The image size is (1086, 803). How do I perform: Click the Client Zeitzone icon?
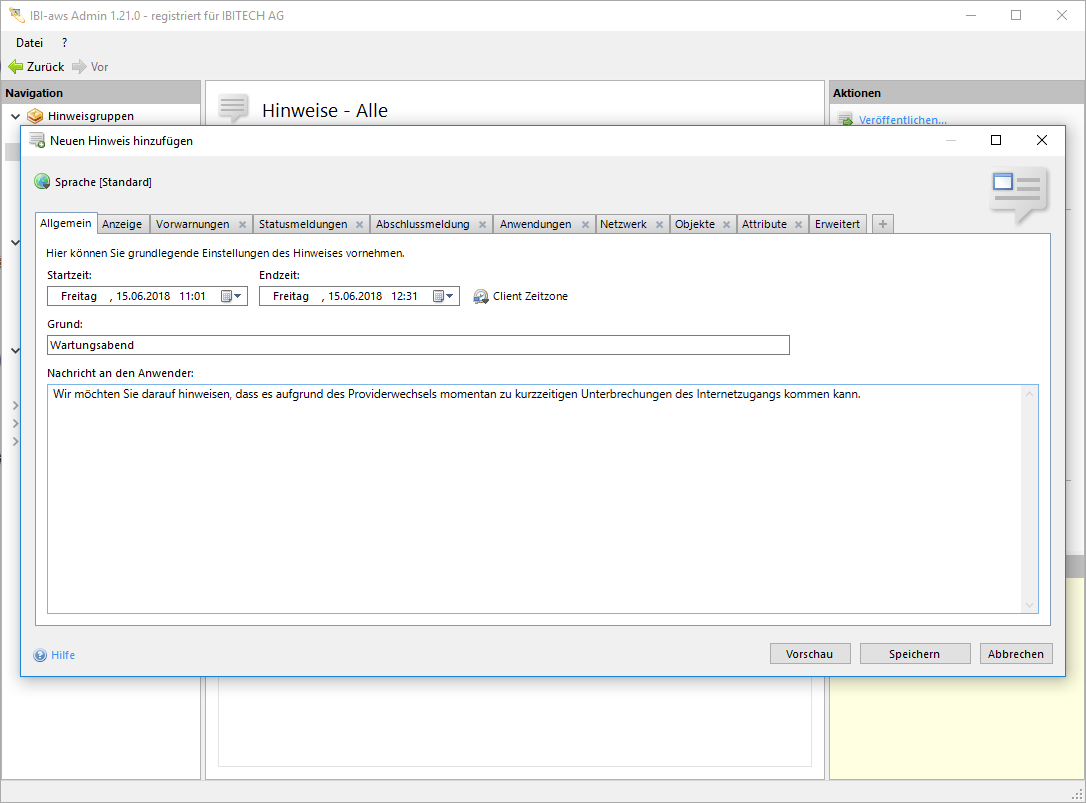(481, 297)
